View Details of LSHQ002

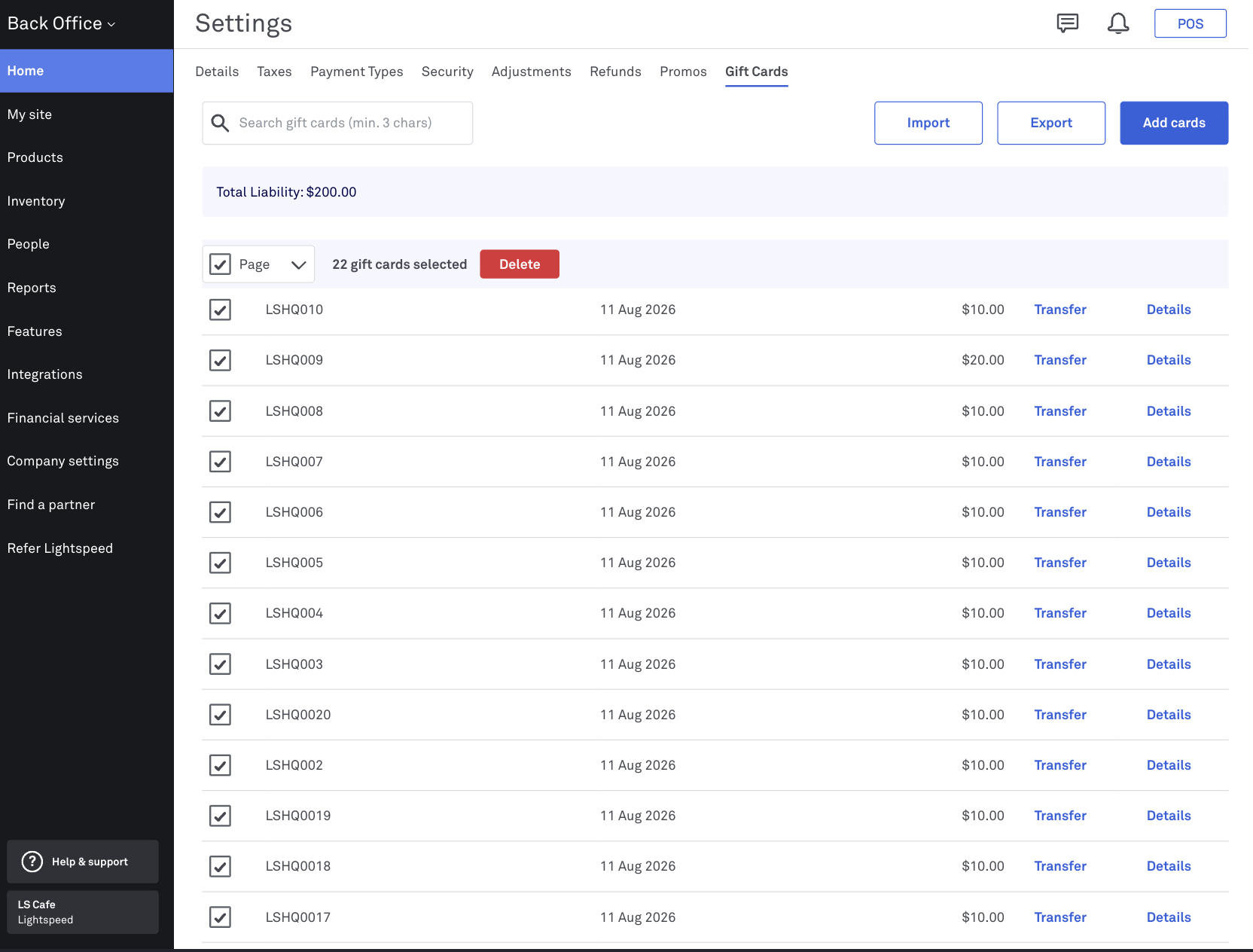pos(1169,765)
